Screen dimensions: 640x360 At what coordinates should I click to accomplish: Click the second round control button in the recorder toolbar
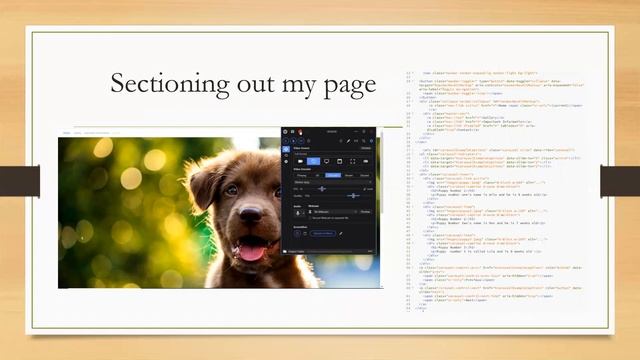(x=293, y=141)
